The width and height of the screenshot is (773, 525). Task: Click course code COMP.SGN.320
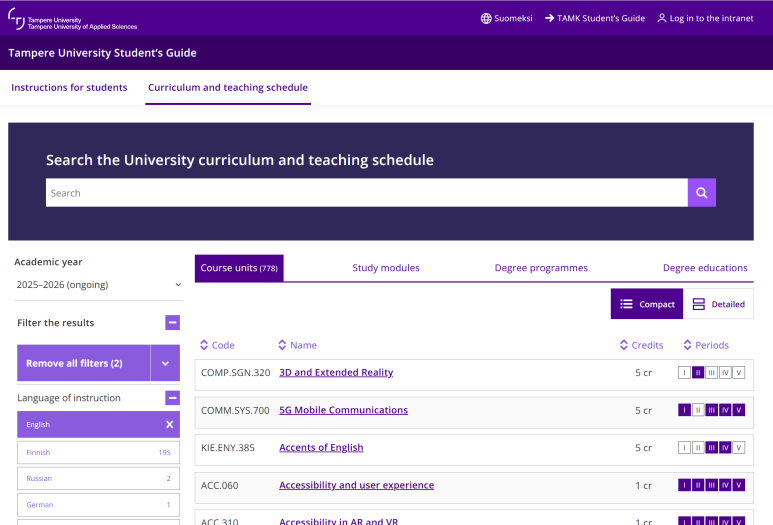[236, 373]
